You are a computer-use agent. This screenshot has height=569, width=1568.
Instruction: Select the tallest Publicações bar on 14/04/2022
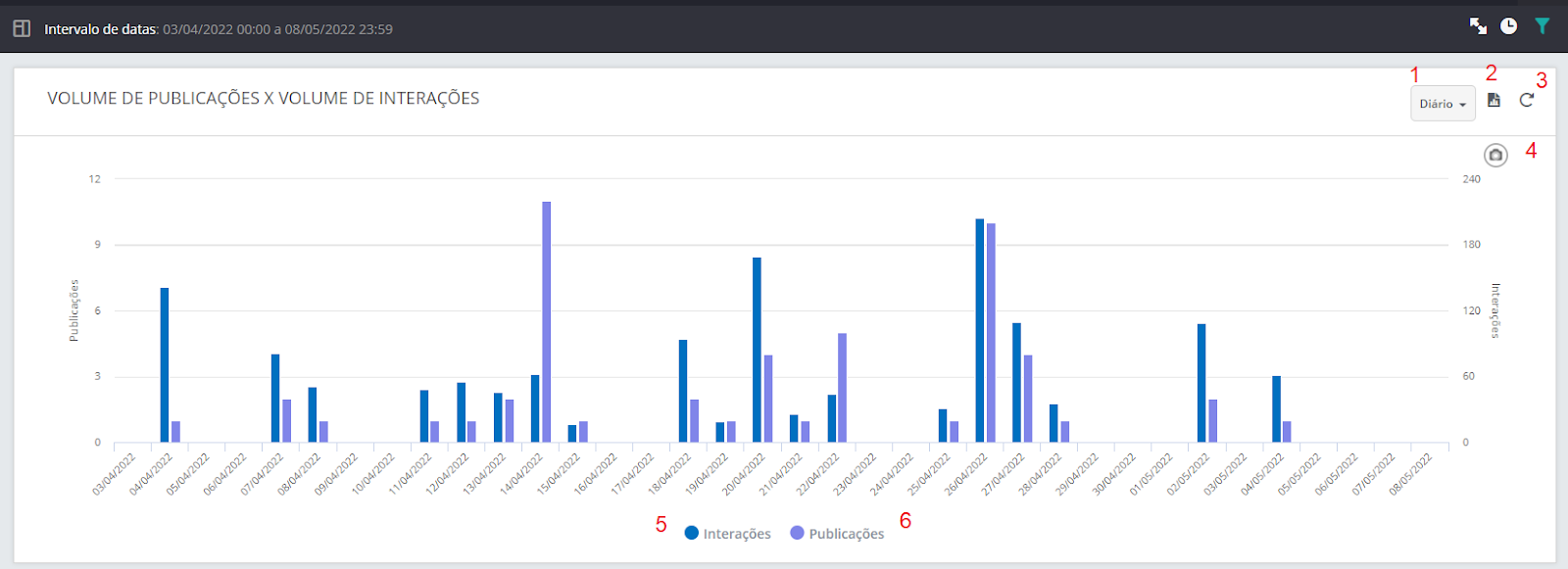[546, 321]
